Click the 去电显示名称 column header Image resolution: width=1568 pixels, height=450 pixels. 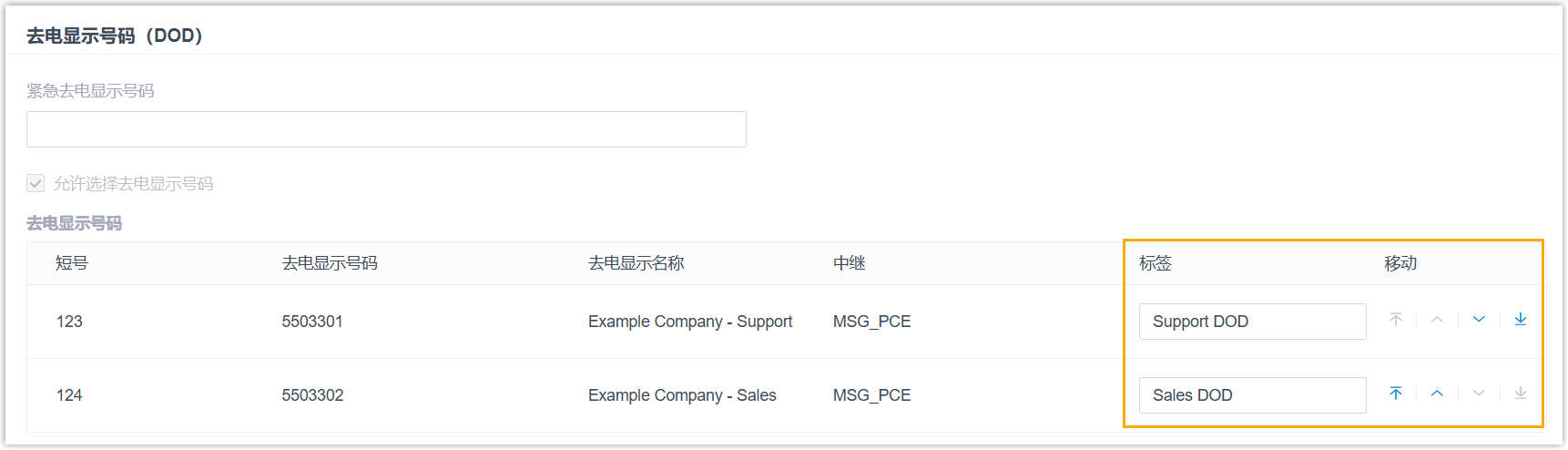(636, 263)
